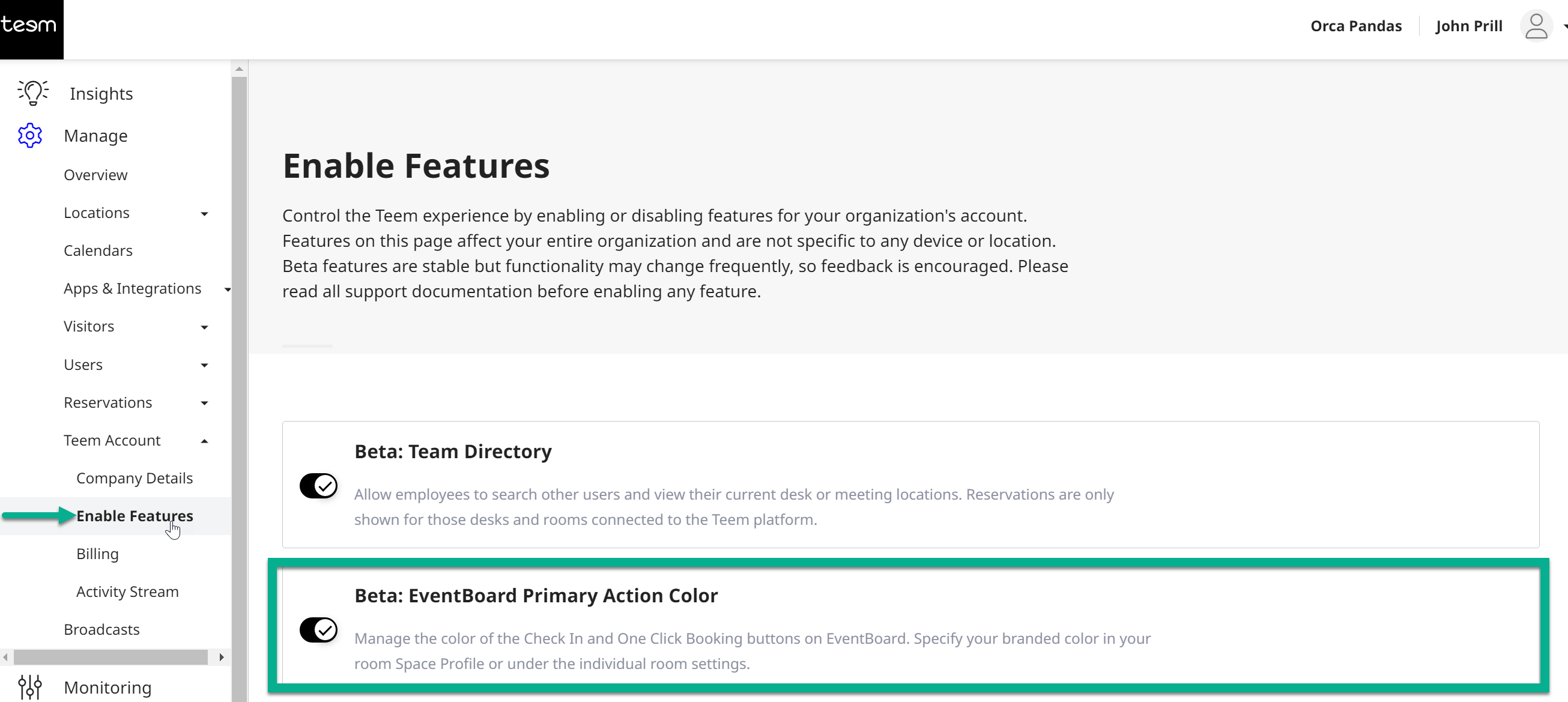The image size is (1568, 702).
Task: Open the Company Details page
Action: point(135,478)
